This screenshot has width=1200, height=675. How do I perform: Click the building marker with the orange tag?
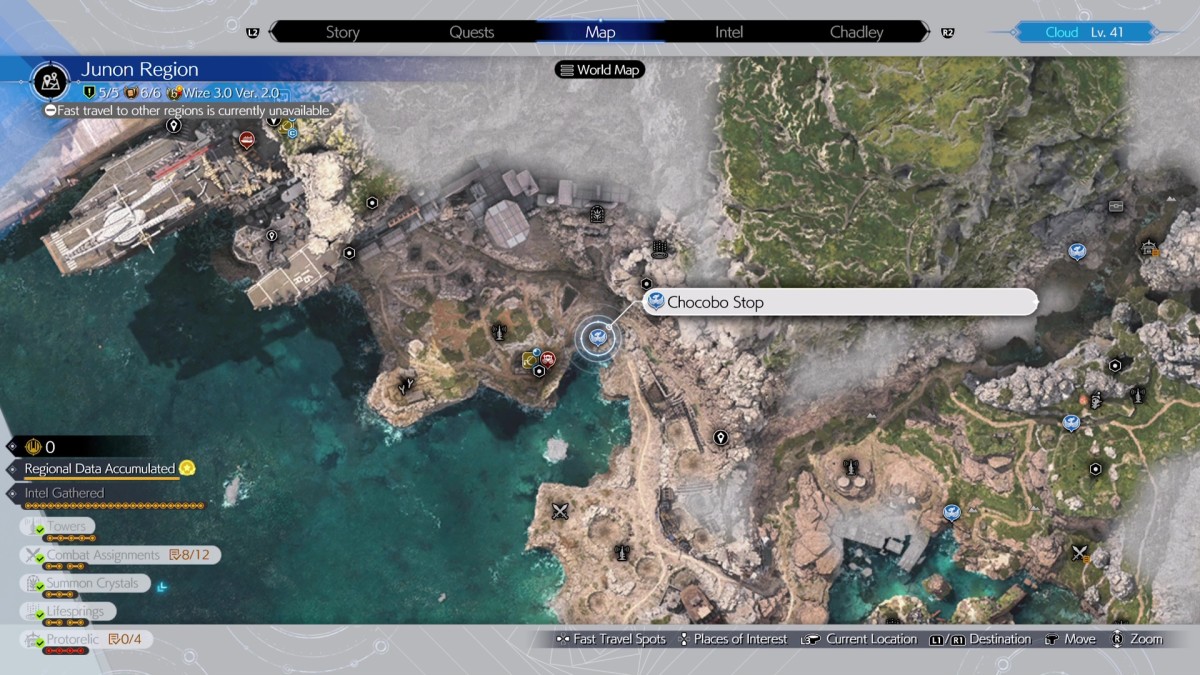click(1148, 247)
